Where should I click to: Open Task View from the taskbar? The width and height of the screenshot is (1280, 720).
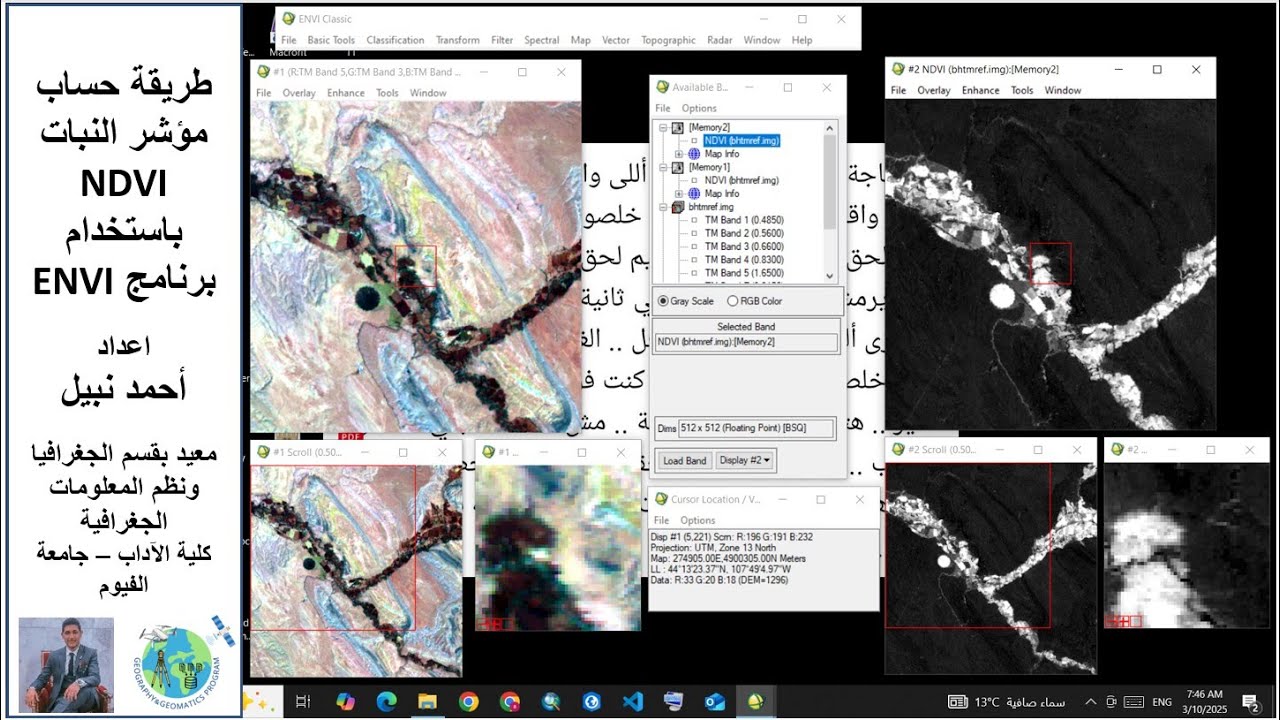304,701
